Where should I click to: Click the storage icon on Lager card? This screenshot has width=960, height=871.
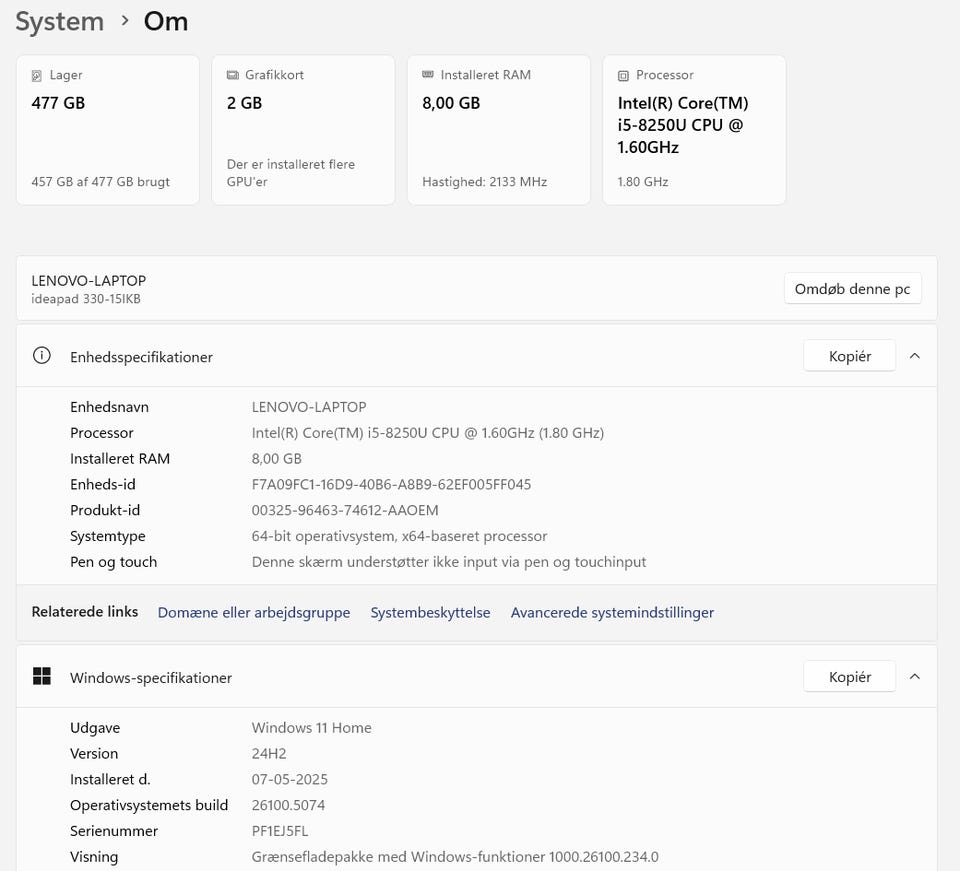pos(37,76)
